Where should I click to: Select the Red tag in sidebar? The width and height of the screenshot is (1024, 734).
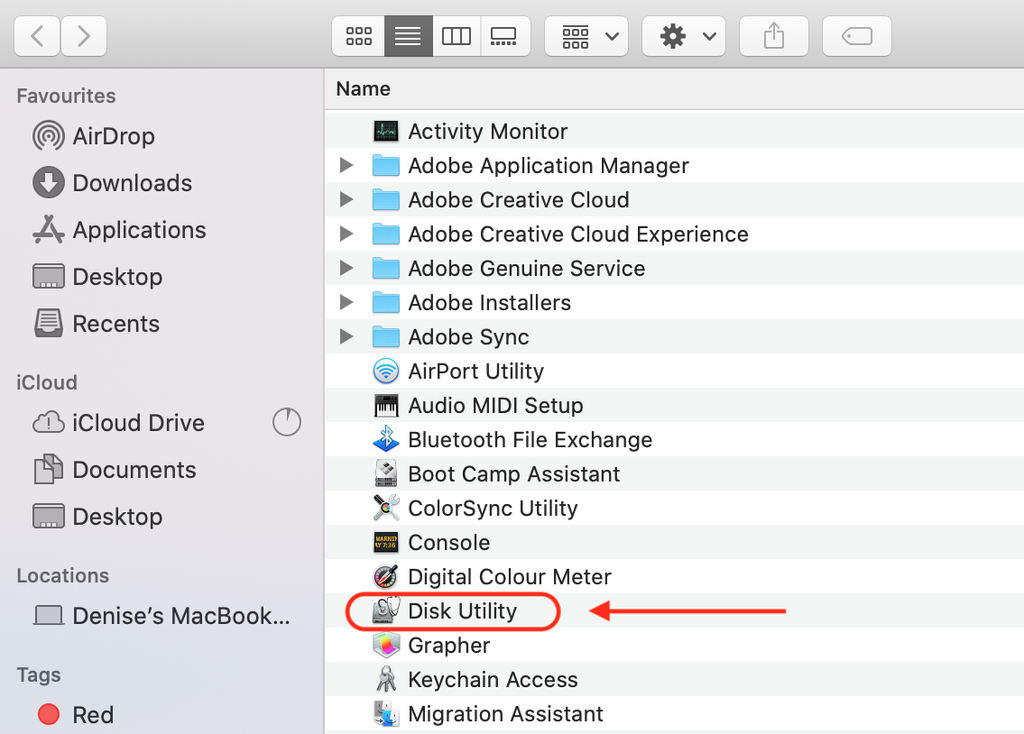click(x=93, y=715)
